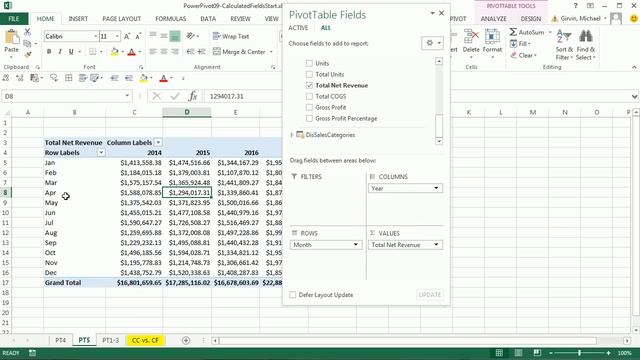Image resolution: width=640 pixels, height=360 pixels.
Task: Enable Defer Layout Update checkbox
Action: [293, 295]
